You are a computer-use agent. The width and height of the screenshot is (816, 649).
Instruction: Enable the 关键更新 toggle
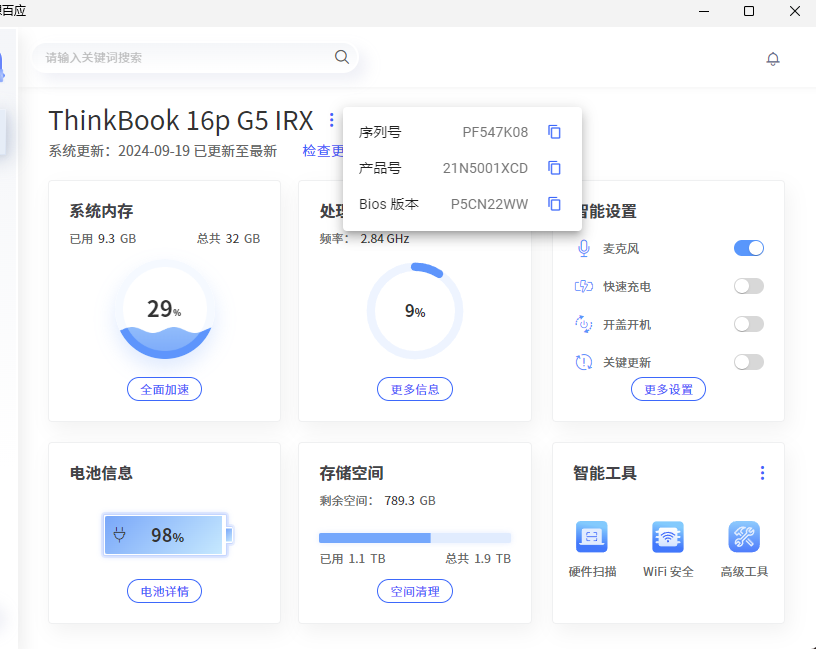pos(749,362)
